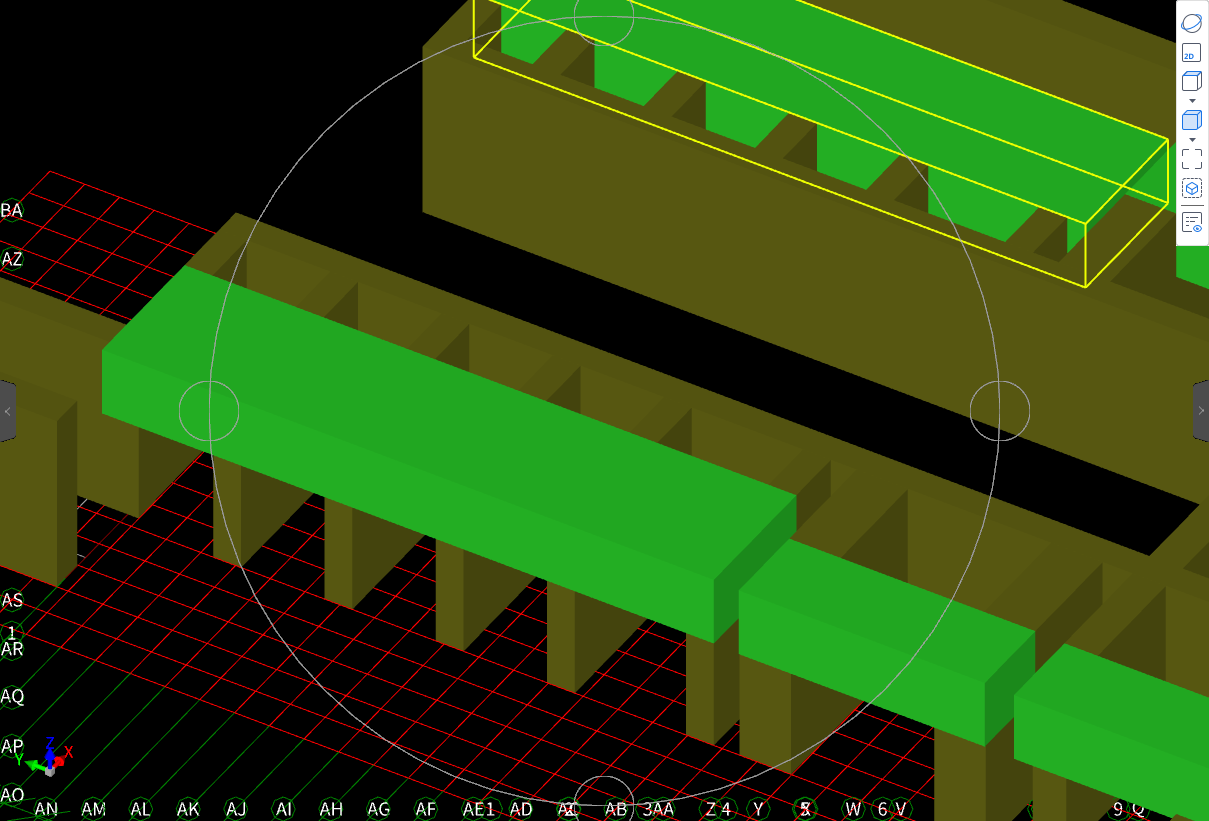Click grid label AR
Image resolution: width=1209 pixels, height=821 pixels.
[12, 649]
